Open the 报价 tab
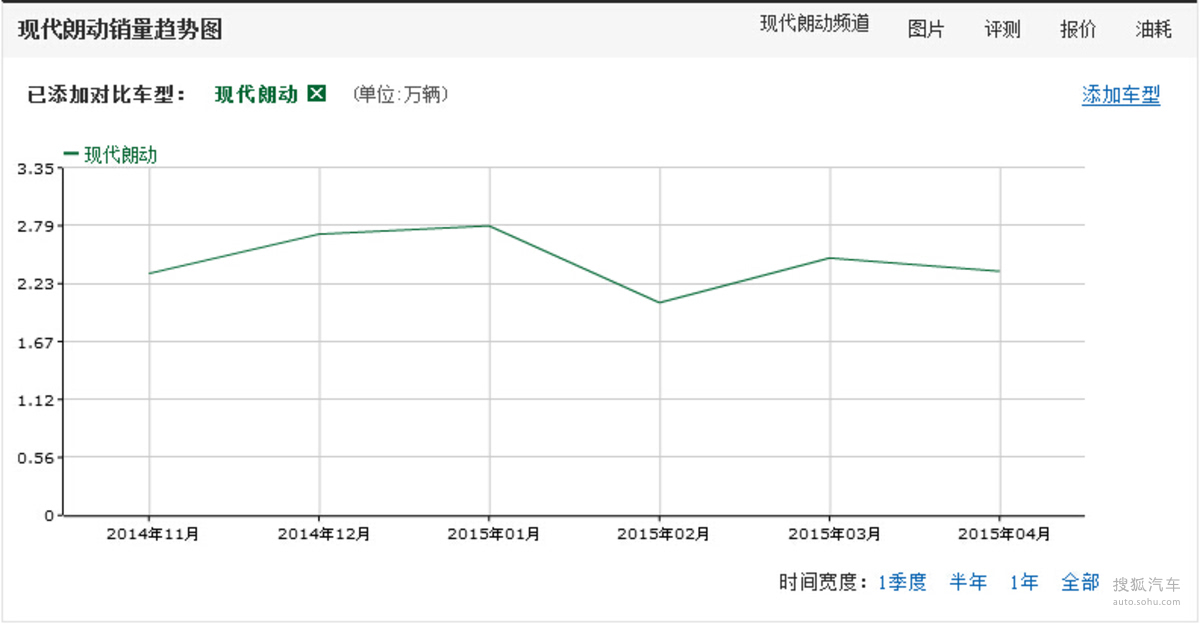Screen dimensions: 1200x624 [x=1078, y=29]
